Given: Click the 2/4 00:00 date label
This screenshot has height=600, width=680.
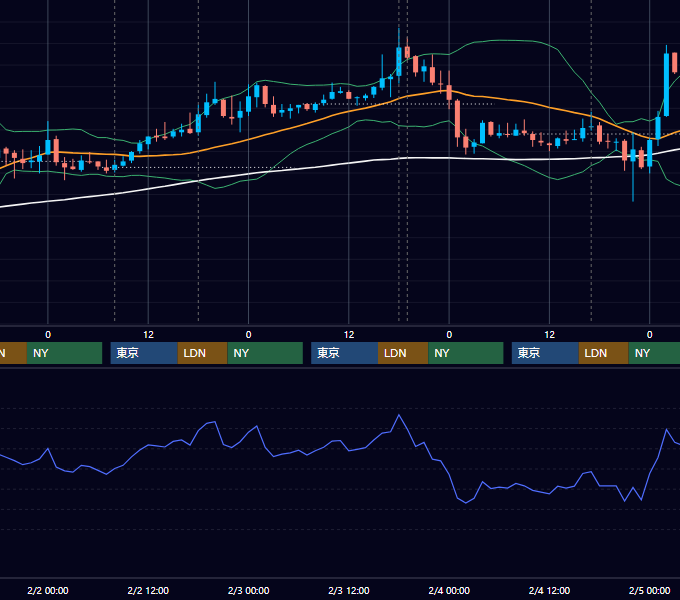Looking at the screenshot, I should pyautogui.click(x=449, y=590).
